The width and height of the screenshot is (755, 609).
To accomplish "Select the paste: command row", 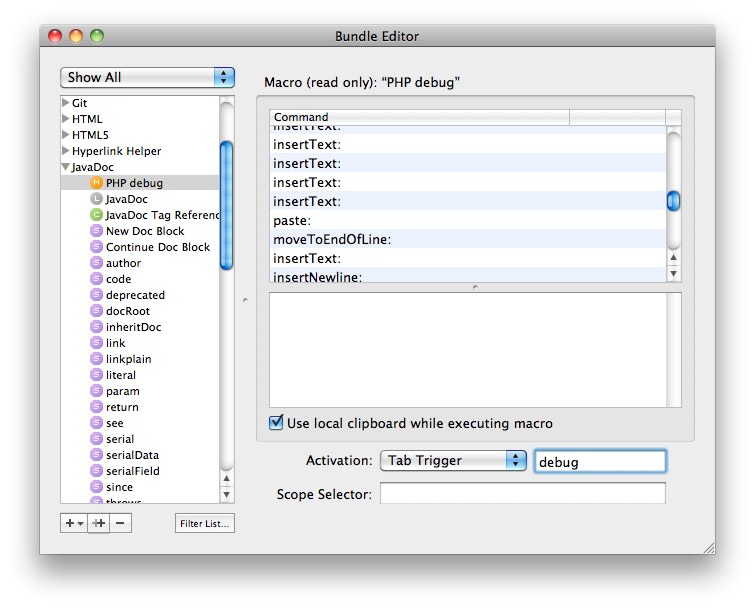I will click(468, 220).
